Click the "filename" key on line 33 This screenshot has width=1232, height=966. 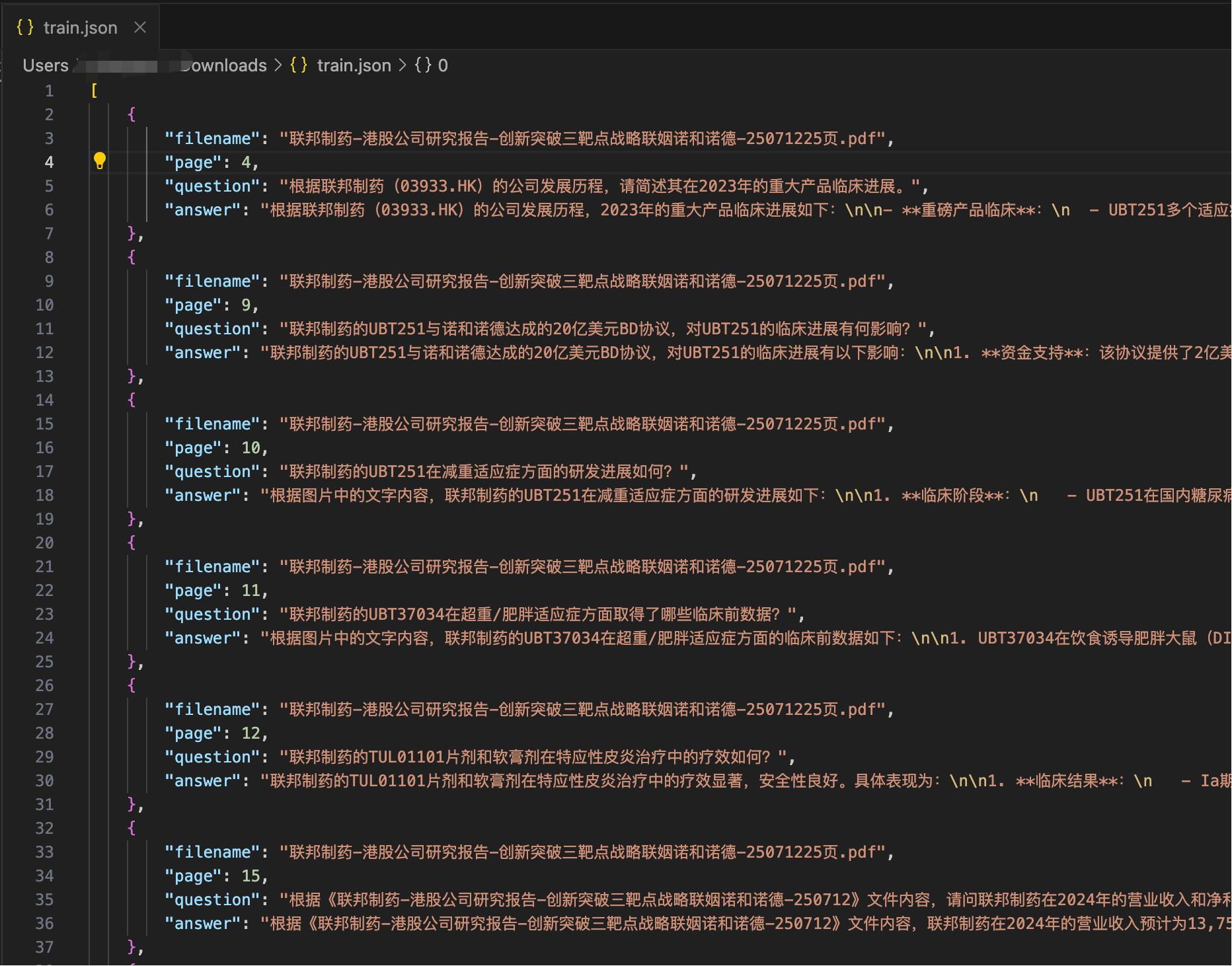tap(212, 852)
